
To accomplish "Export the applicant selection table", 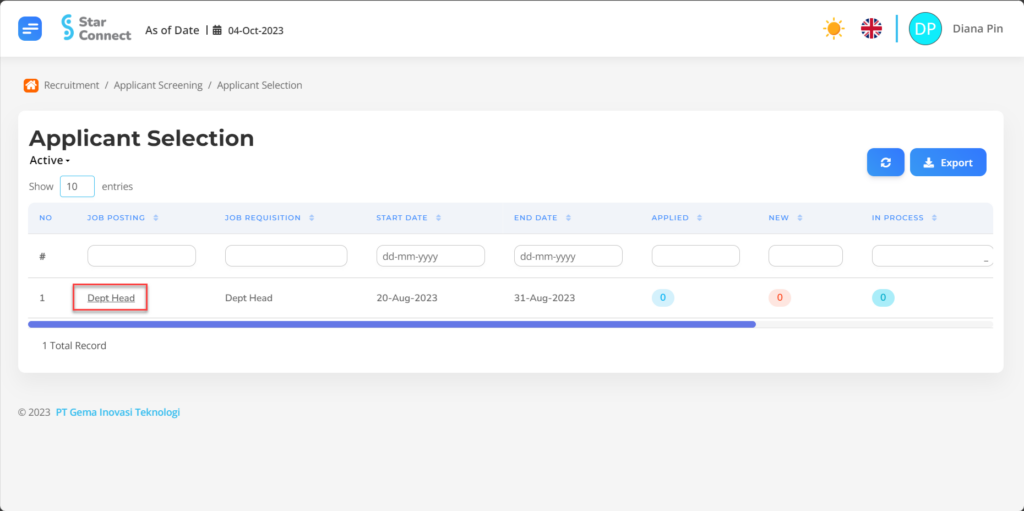I will 948,163.
